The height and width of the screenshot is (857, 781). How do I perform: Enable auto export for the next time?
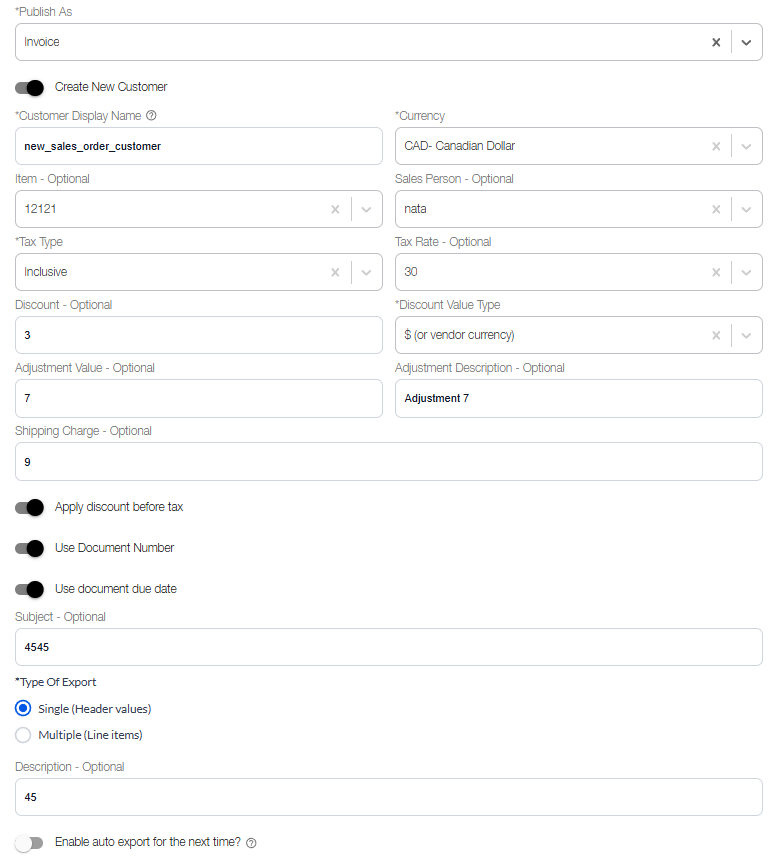(30, 842)
